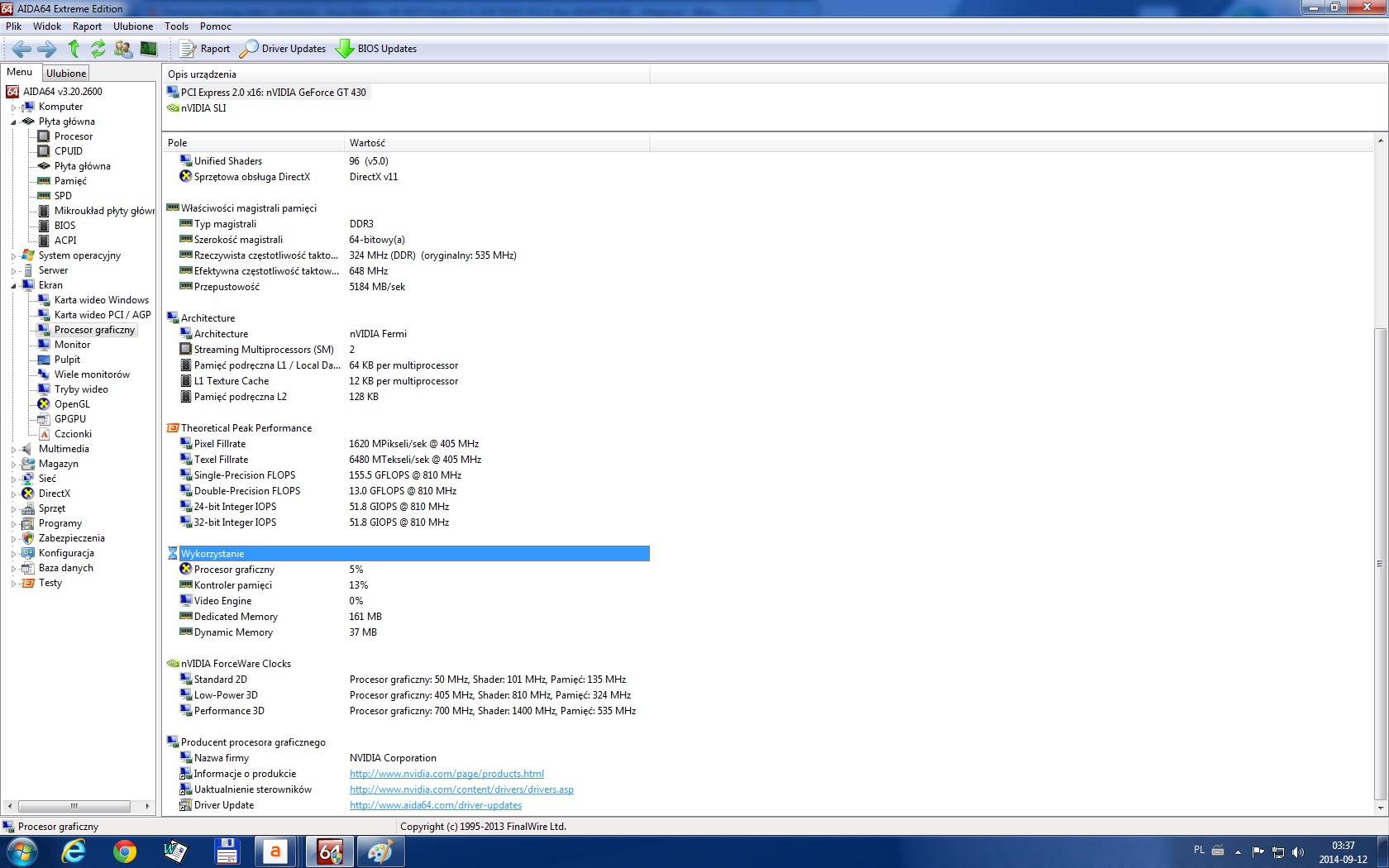Show hidden system tray icons

[1238, 852]
